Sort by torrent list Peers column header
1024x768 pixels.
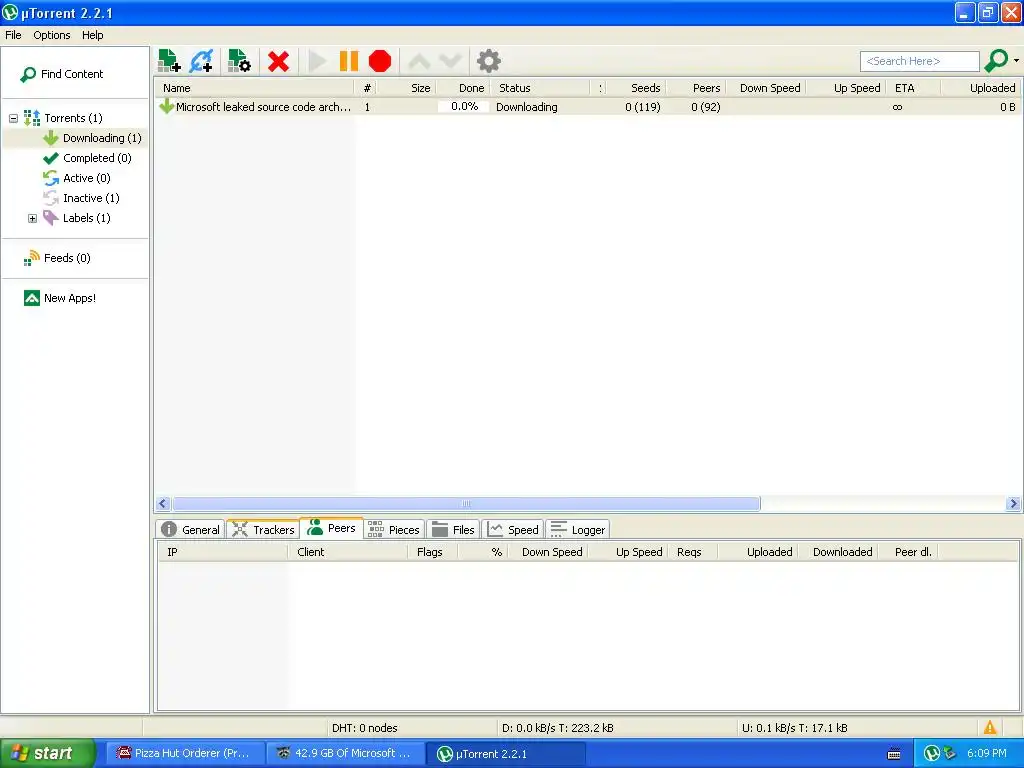point(696,88)
